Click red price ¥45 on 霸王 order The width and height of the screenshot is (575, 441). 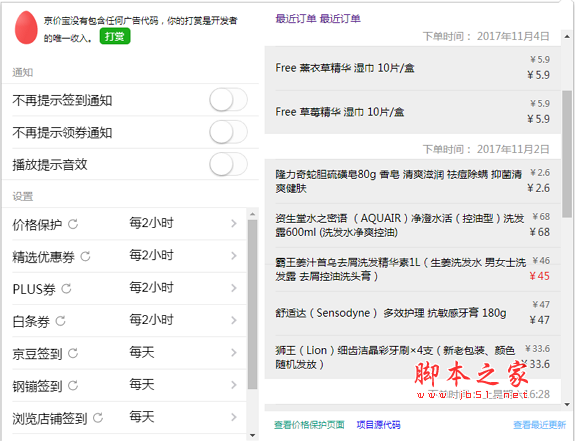(539, 276)
